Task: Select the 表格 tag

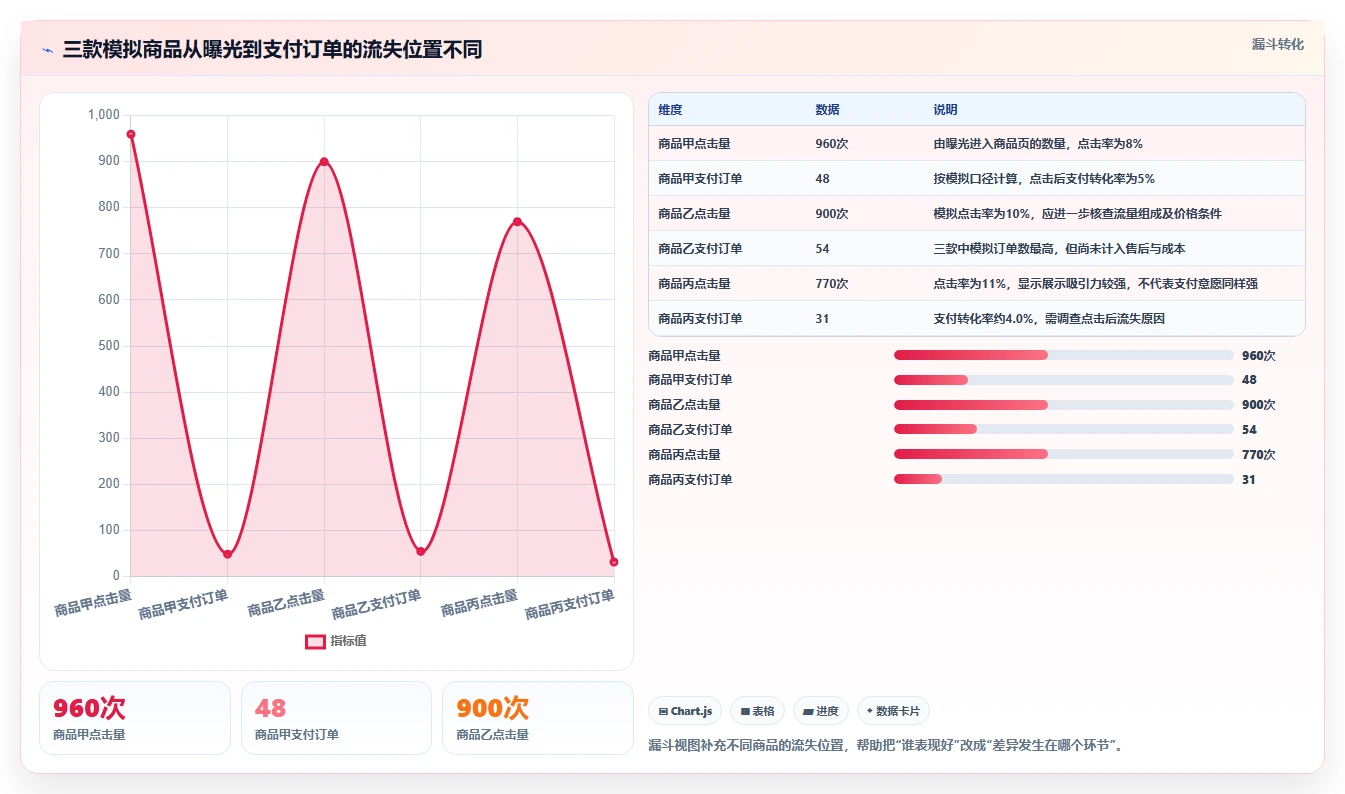Action: click(x=757, y=711)
